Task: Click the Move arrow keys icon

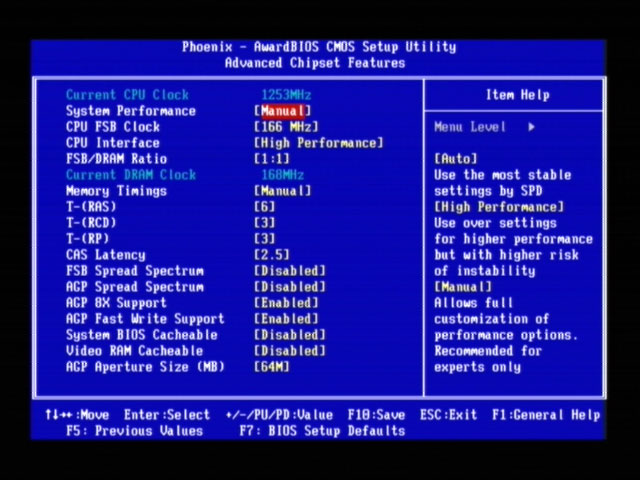Action: (58, 415)
